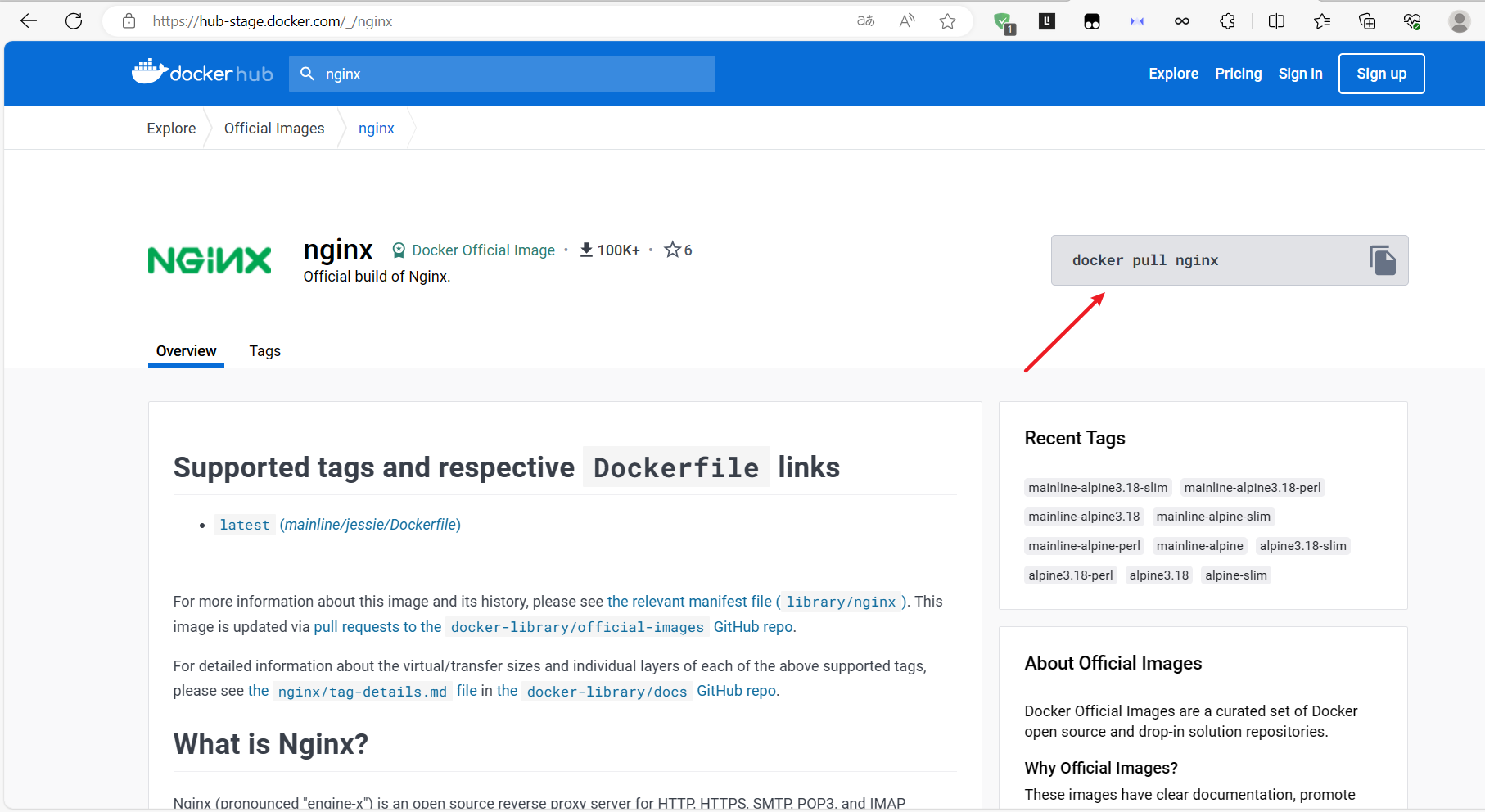Reload the page with refresh icon

(74, 21)
